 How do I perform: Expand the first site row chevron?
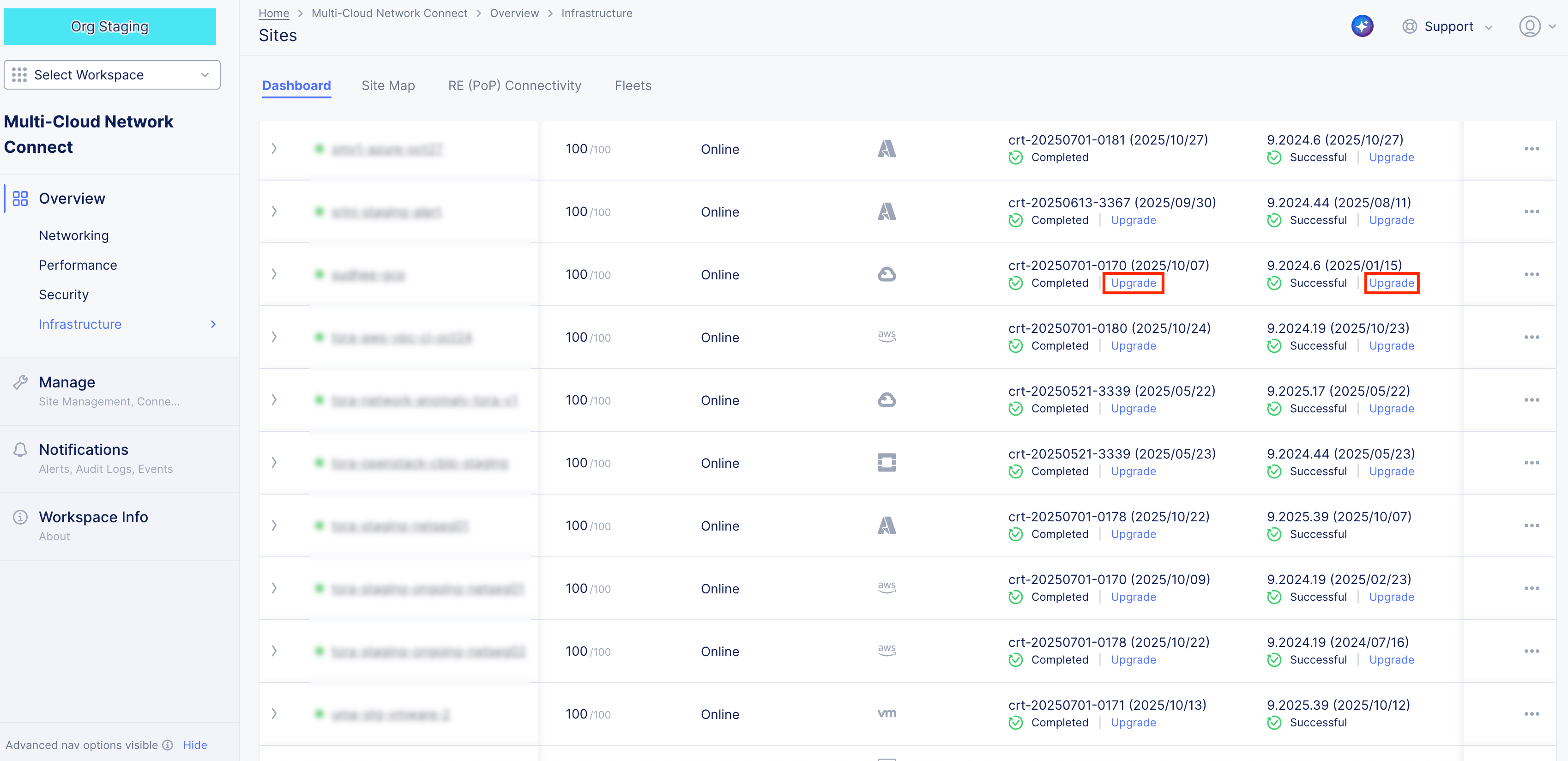pos(274,149)
